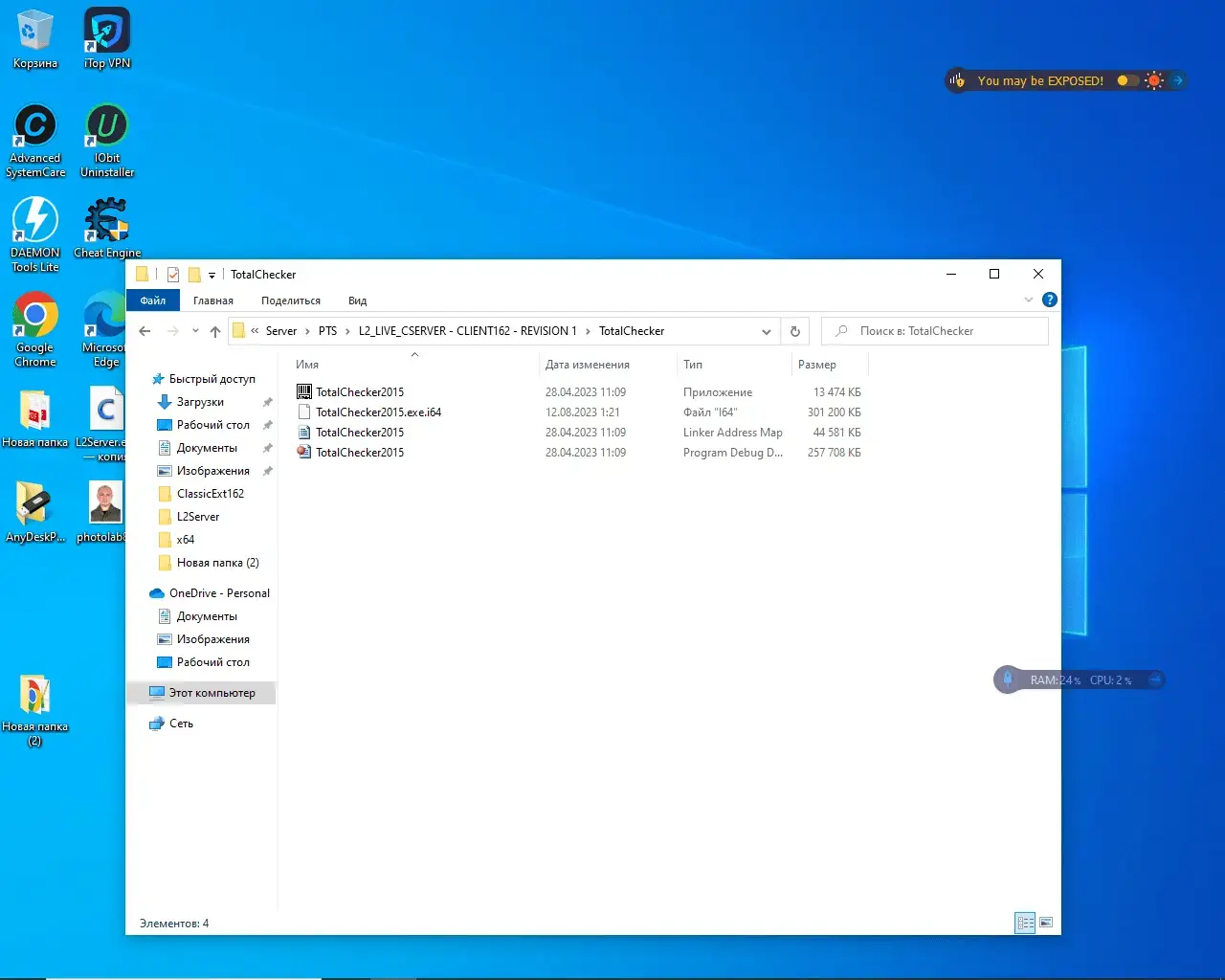Open the ClassicExt162 folder in navigation pane

pyautogui.click(x=211, y=494)
